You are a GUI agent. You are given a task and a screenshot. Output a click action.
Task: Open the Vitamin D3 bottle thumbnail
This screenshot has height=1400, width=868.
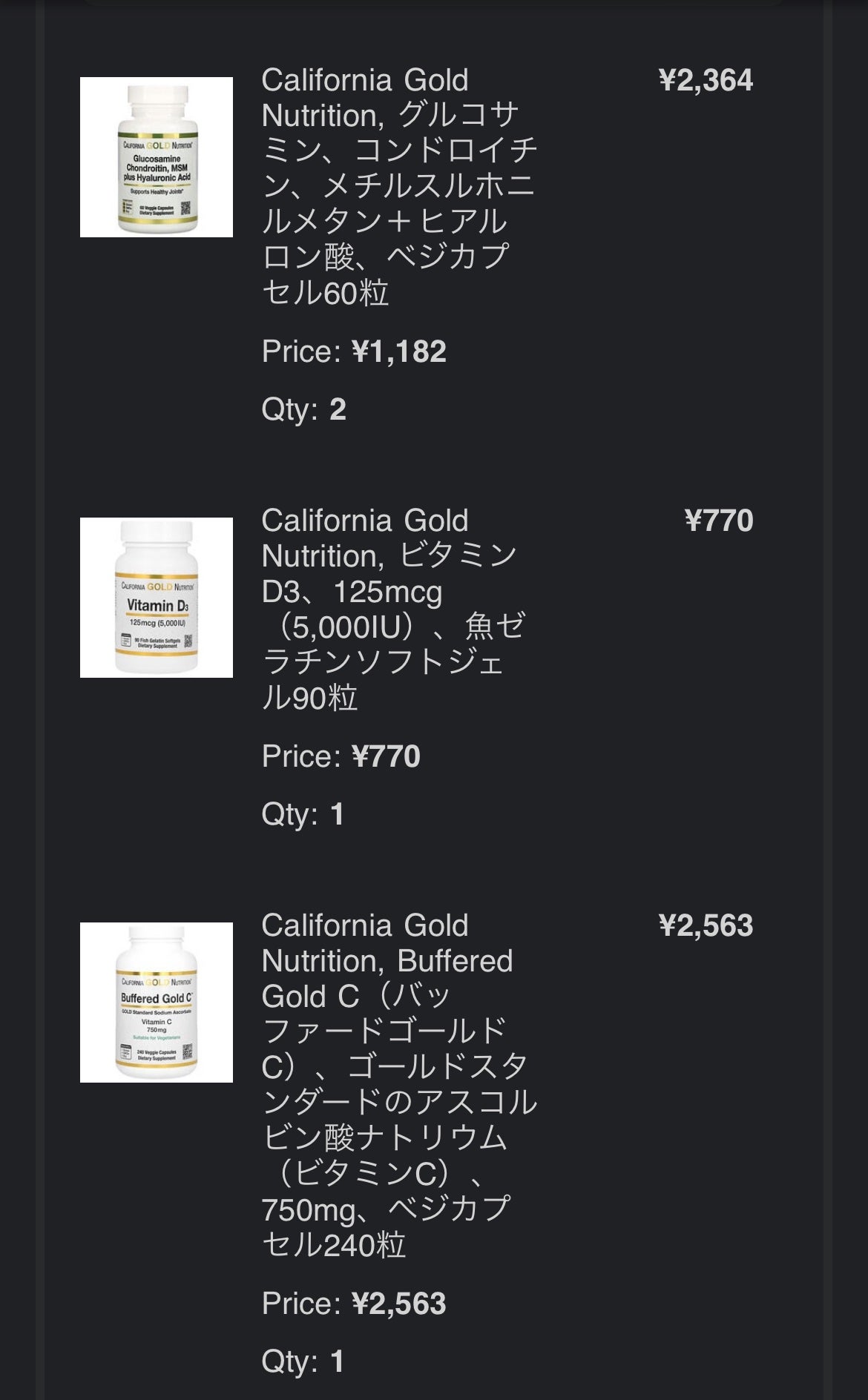tap(156, 598)
